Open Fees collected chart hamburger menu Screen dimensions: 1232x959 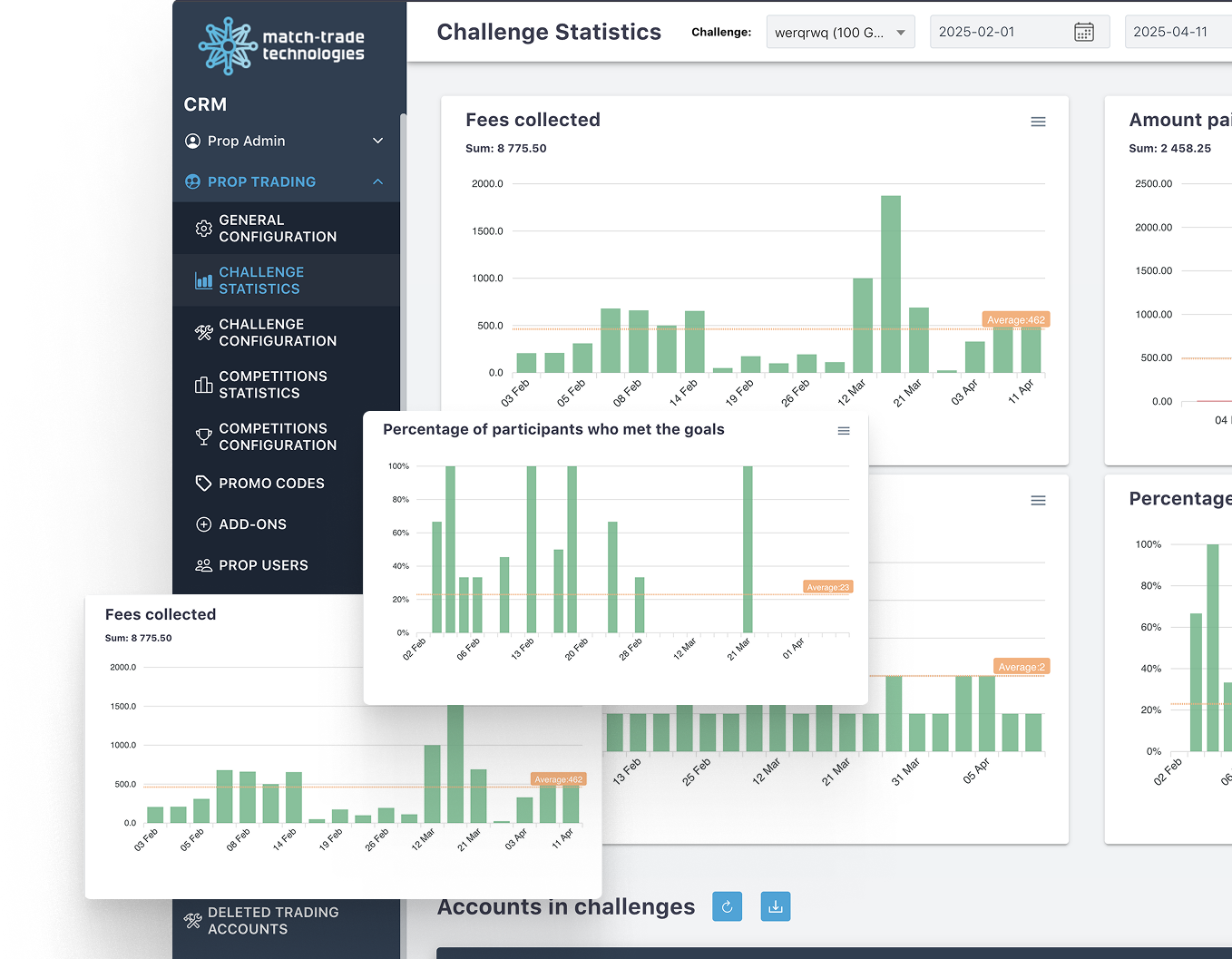1038,122
